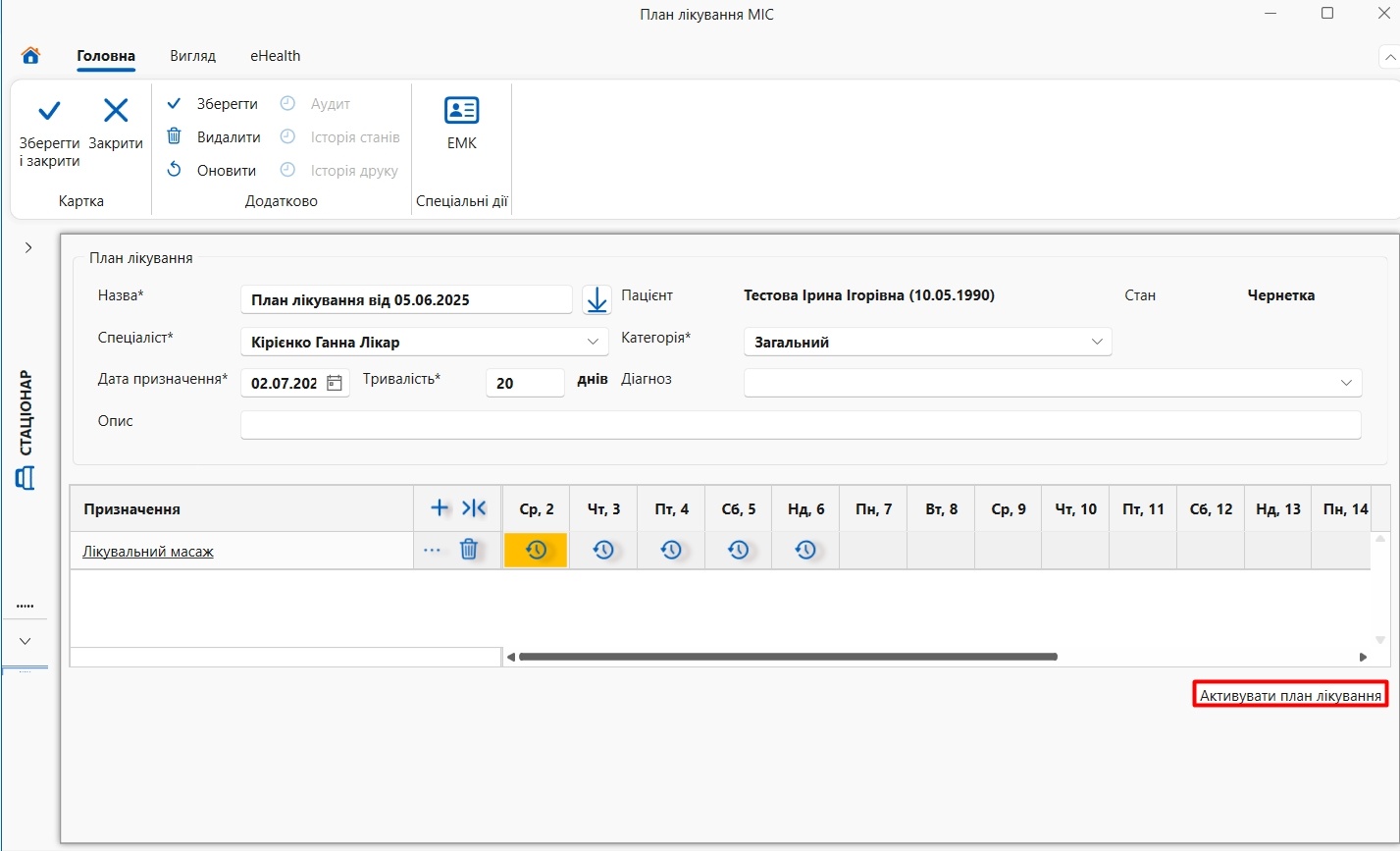Screen dimensions: 1400x851
Task: Click the schedule icon under Чт, 3
Action: pos(603,550)
